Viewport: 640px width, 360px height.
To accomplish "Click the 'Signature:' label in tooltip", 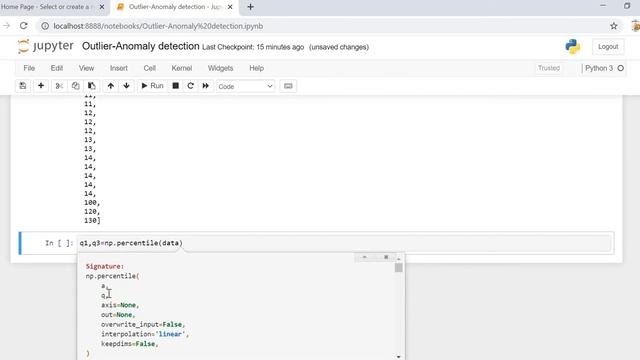I will [x=105, y=267].
